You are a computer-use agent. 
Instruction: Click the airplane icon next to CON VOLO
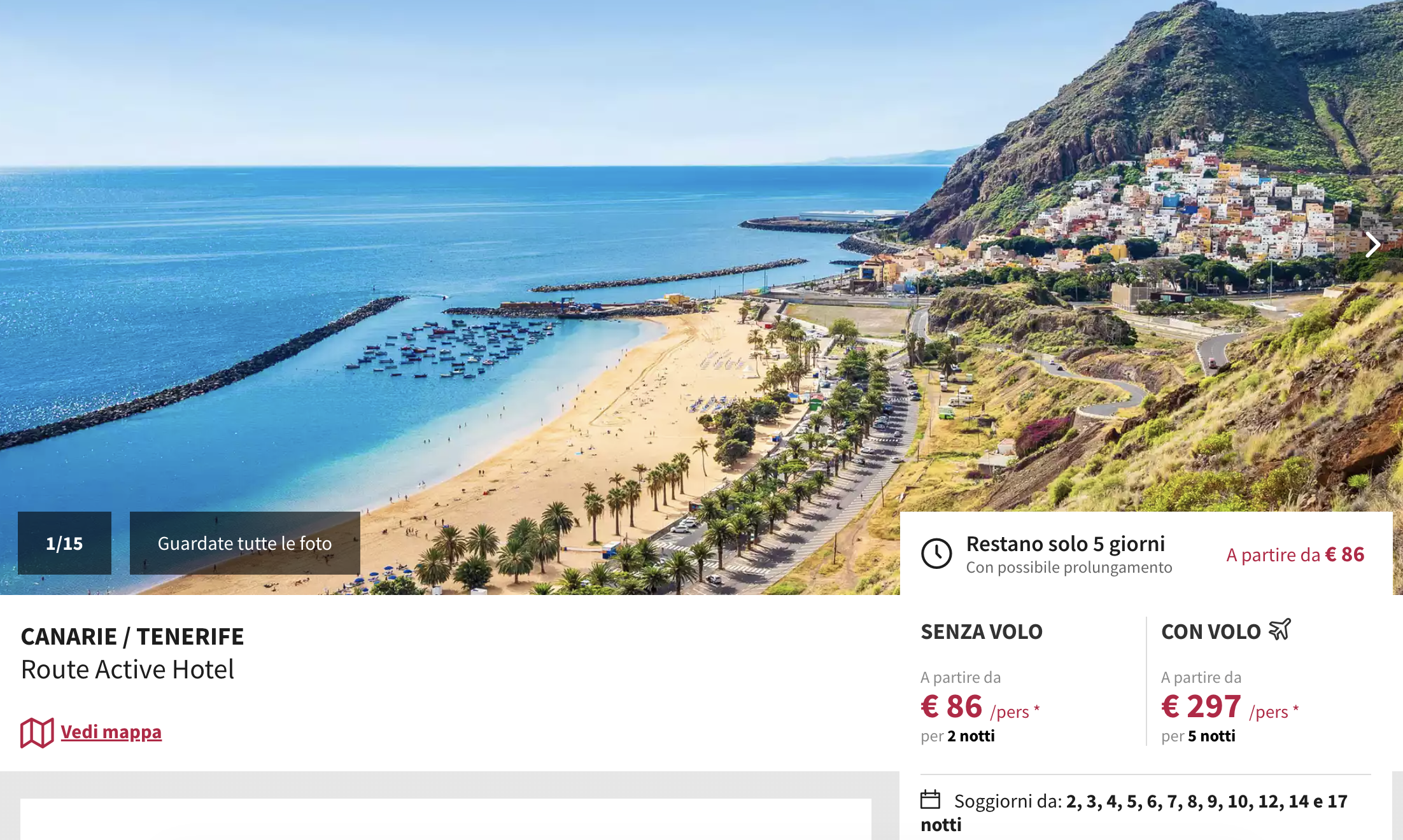click(1280, 630)
